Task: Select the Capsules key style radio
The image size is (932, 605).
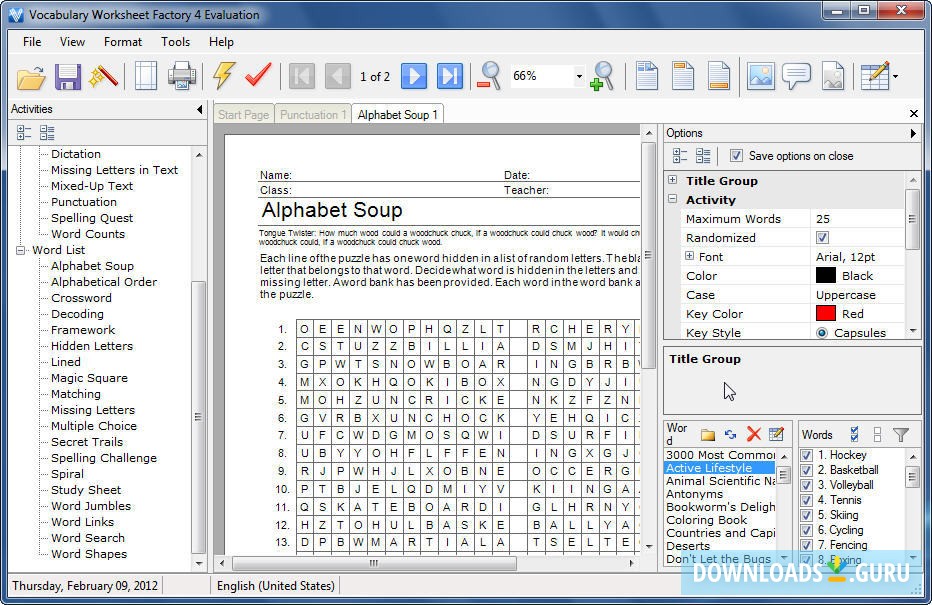Action: coord(822,333)
